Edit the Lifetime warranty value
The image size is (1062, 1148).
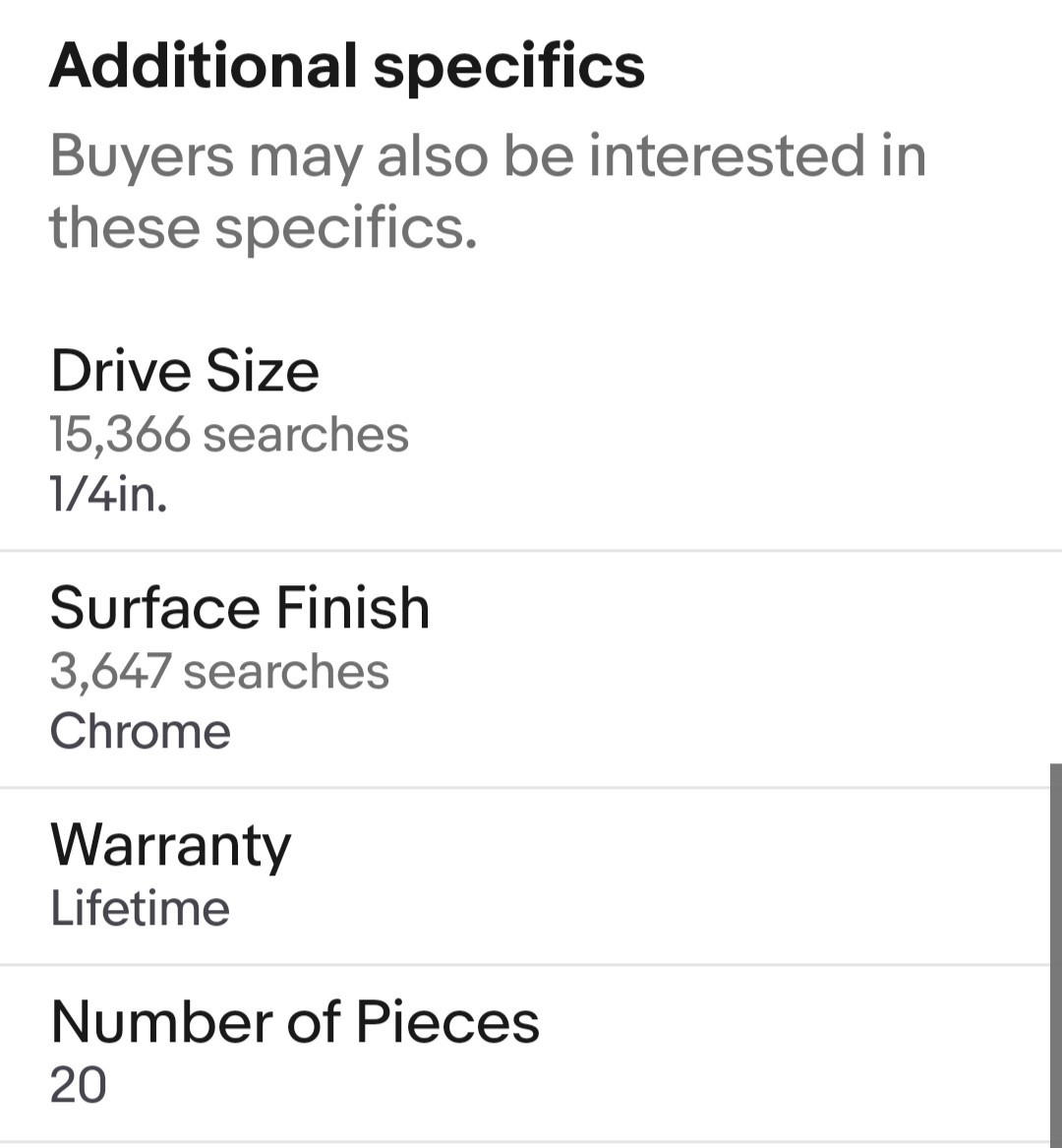[140, 908]
